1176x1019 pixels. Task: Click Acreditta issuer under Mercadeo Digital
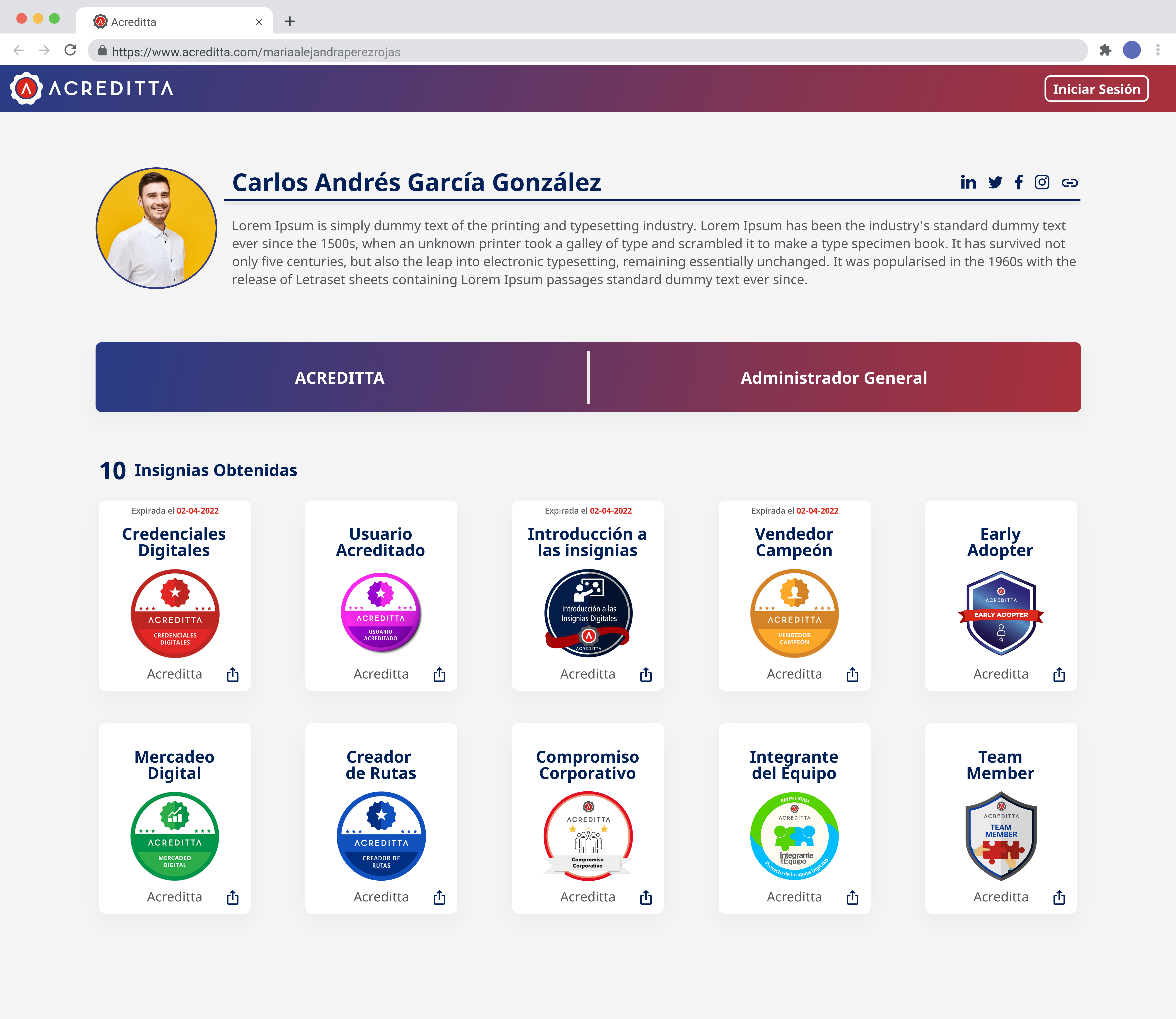click(175, 897)
